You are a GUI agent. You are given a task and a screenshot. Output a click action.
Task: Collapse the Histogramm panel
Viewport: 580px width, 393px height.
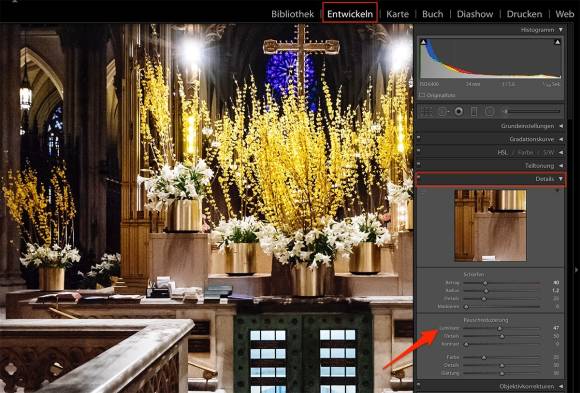[x=561, y=30]
